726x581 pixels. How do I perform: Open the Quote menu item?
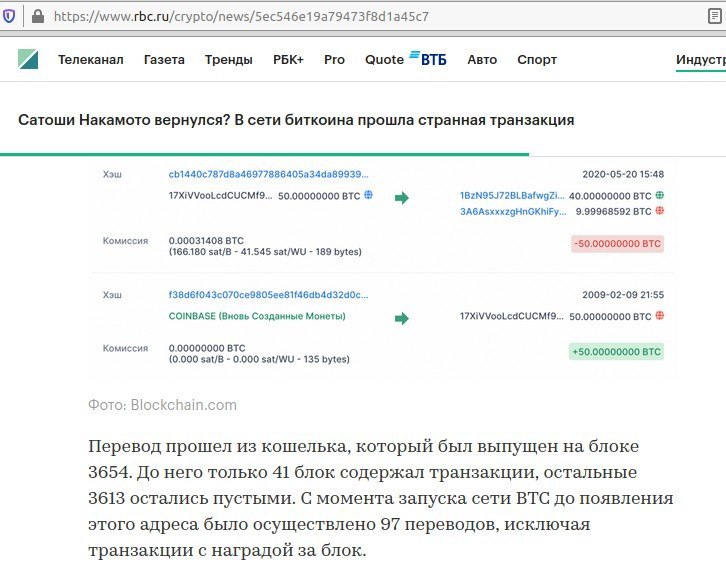[384, 60]
